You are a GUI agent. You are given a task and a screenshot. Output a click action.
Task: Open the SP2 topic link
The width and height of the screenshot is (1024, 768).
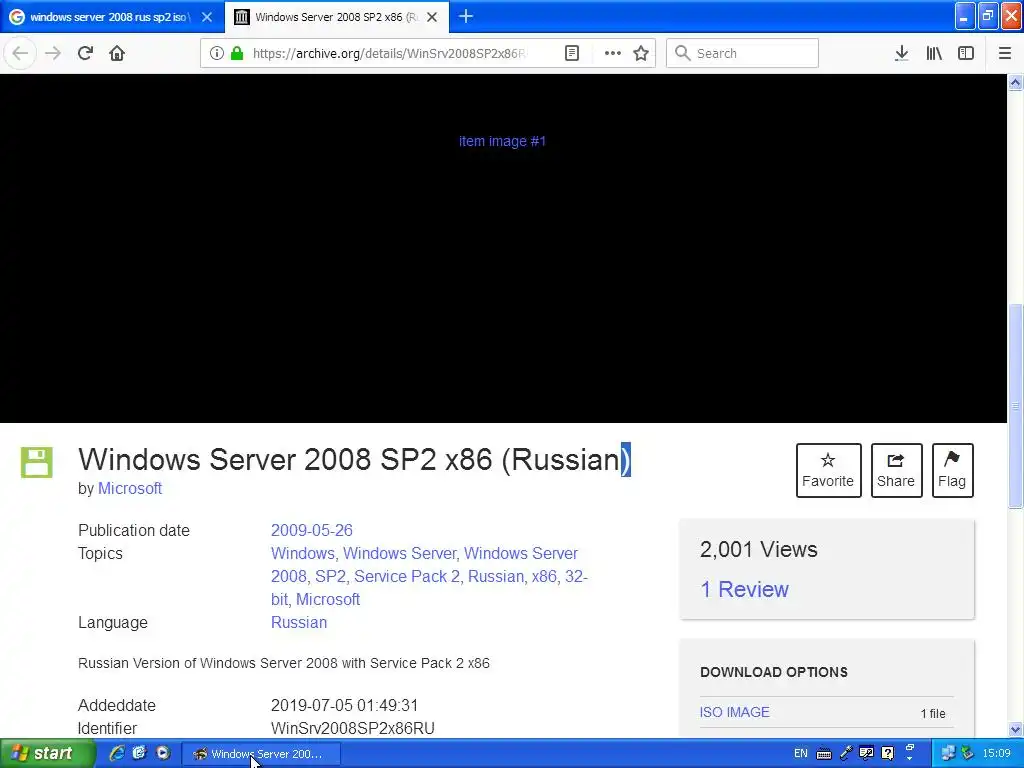point(330,577)
